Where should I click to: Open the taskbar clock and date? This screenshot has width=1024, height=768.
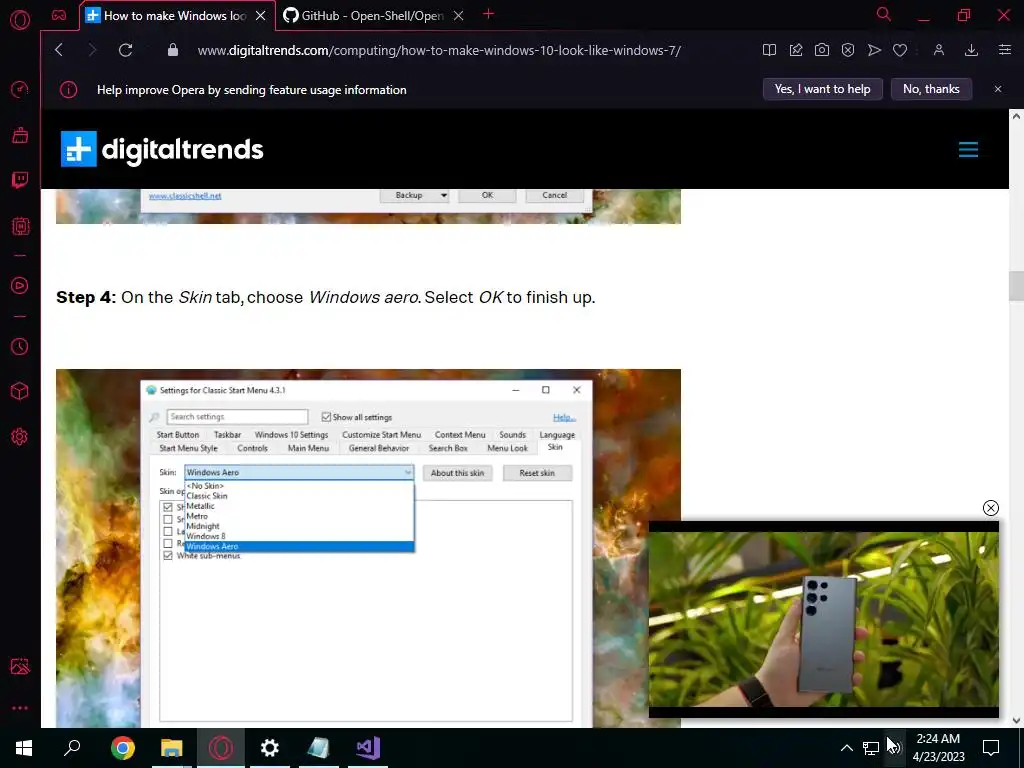pos(938,748)
